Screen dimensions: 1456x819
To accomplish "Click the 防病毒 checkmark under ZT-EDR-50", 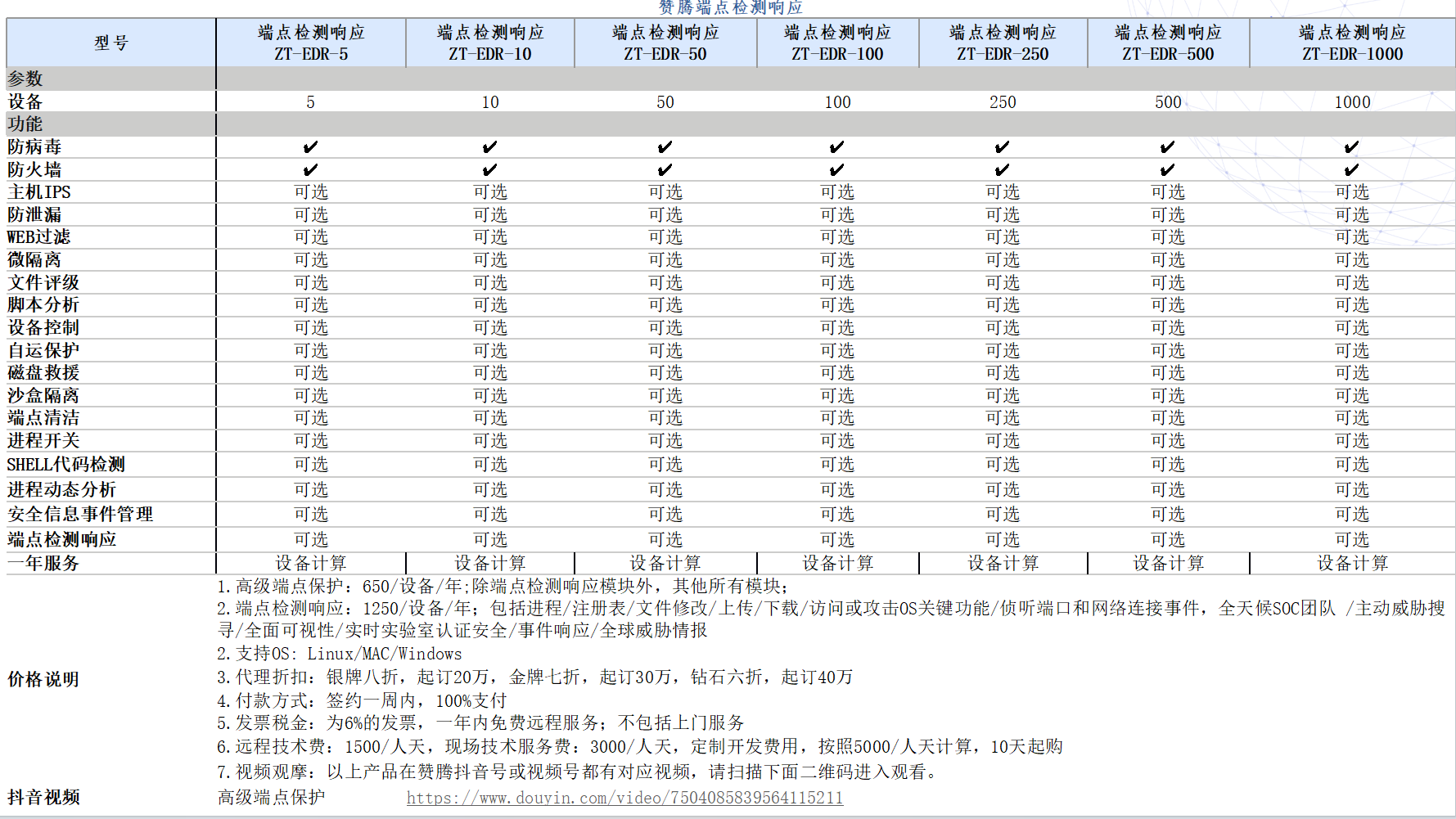I will 665,147.
